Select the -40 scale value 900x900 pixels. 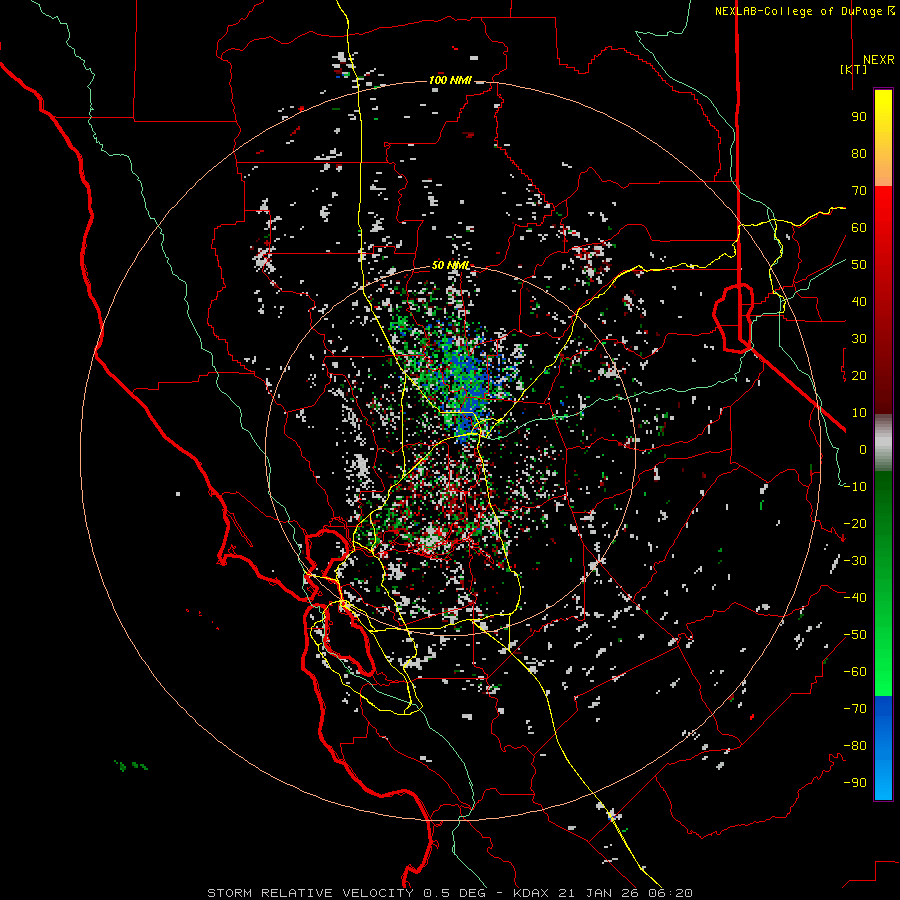point(855,598)
